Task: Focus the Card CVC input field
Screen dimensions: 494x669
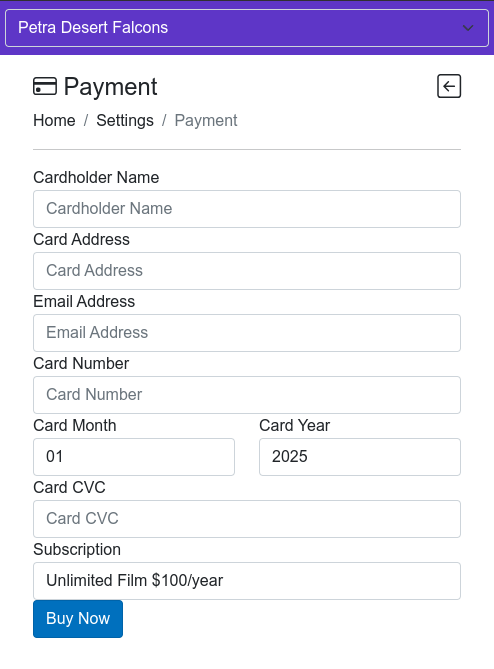Action: point(247,519)
